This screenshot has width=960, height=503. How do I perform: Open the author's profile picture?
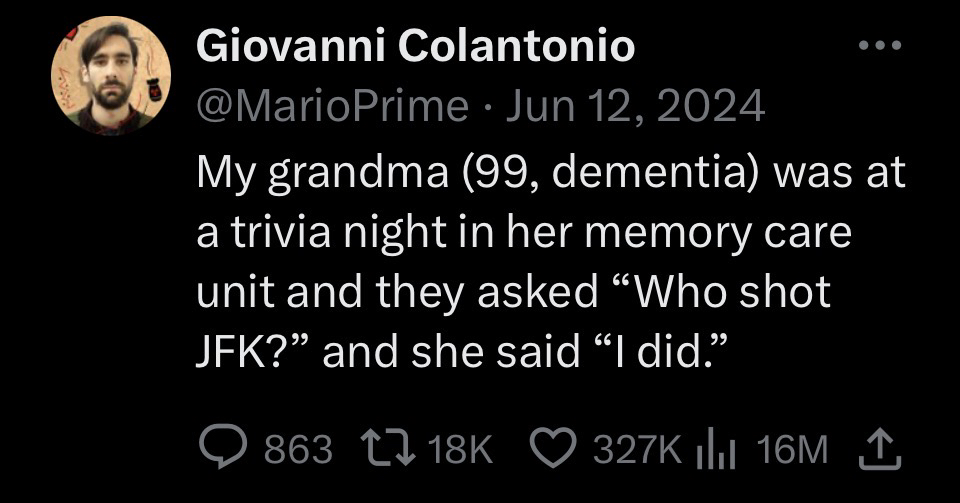pos(111,76)
